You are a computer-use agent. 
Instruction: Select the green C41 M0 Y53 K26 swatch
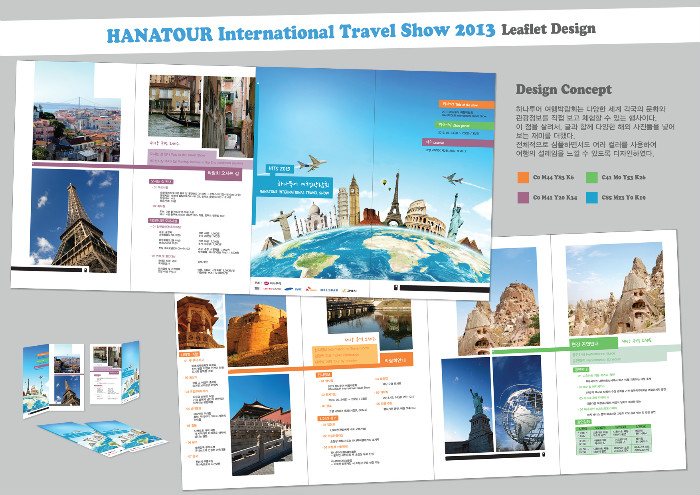[x=592, y=177]
